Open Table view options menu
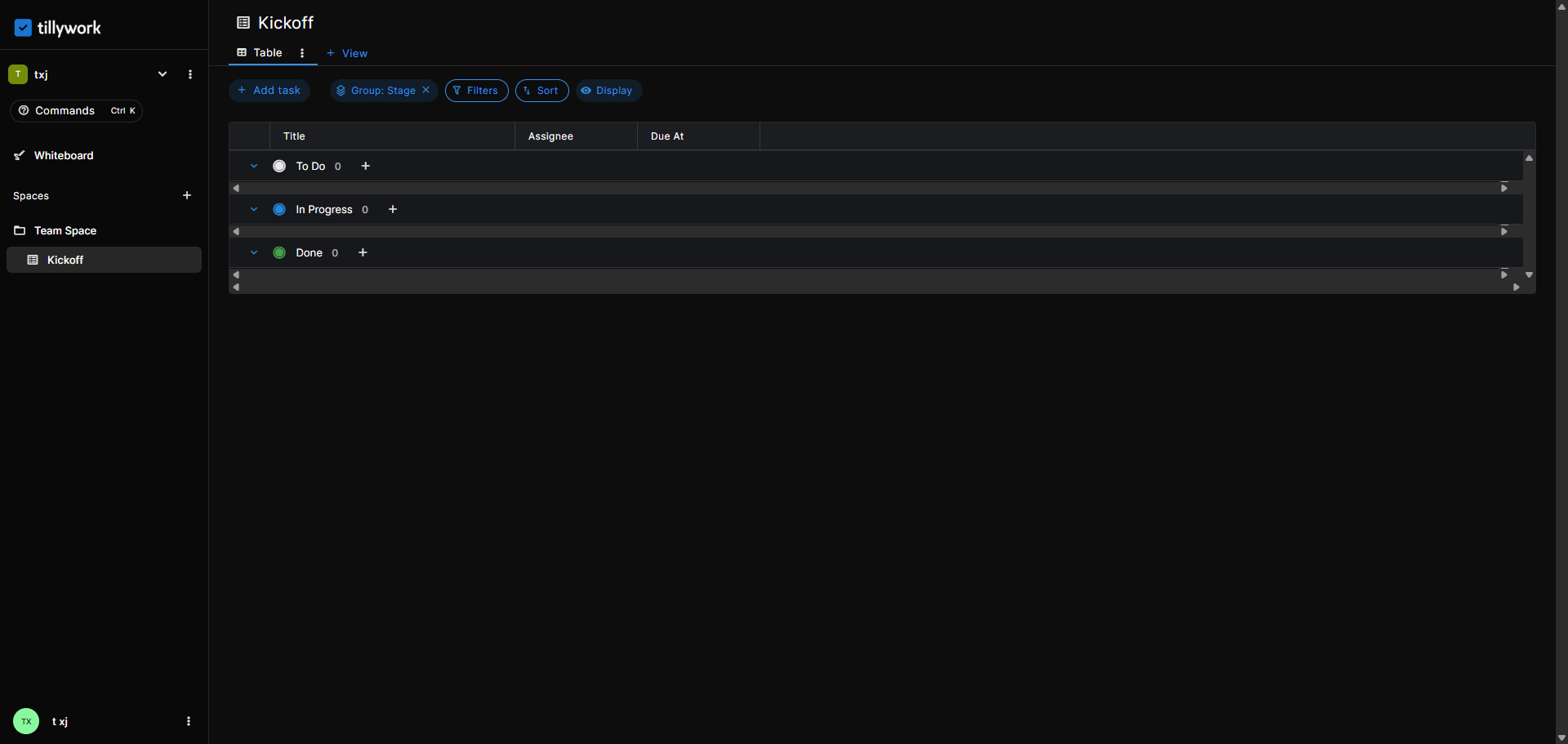This screenshot has width=1568, height=744. click(302, 53)
